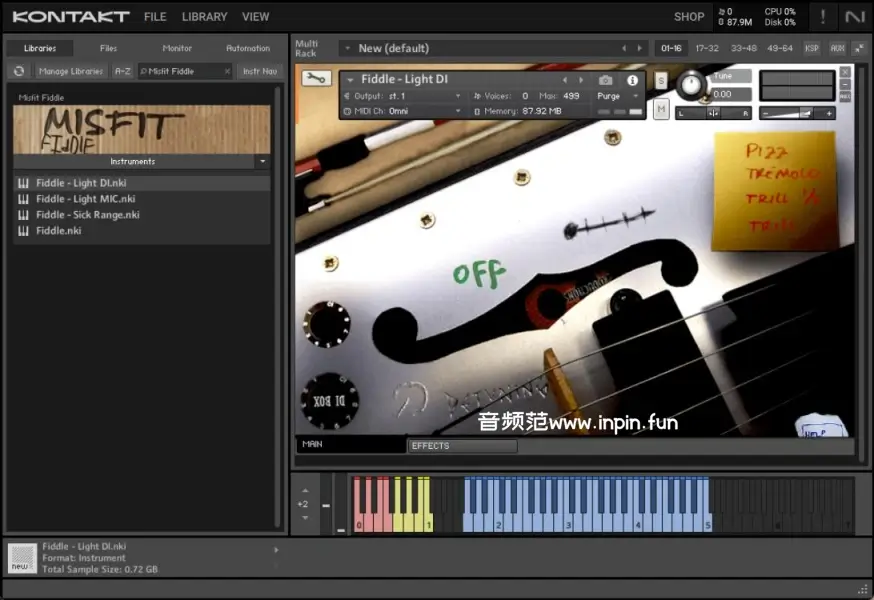Switch to the Files tab
This screenshot has width=874, height=600.
click(108, 48)
